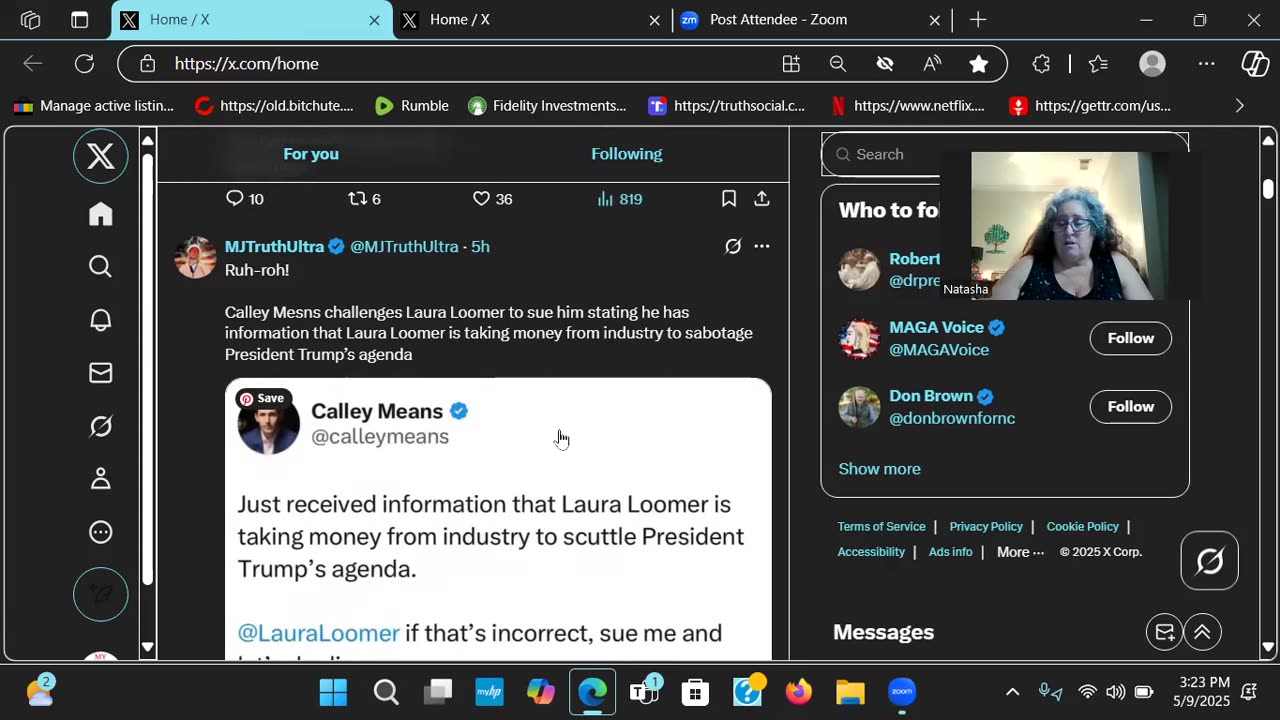1280x720 pixels.
Task: Click @LauraLoomer mention in image
Action: (319, 633)
